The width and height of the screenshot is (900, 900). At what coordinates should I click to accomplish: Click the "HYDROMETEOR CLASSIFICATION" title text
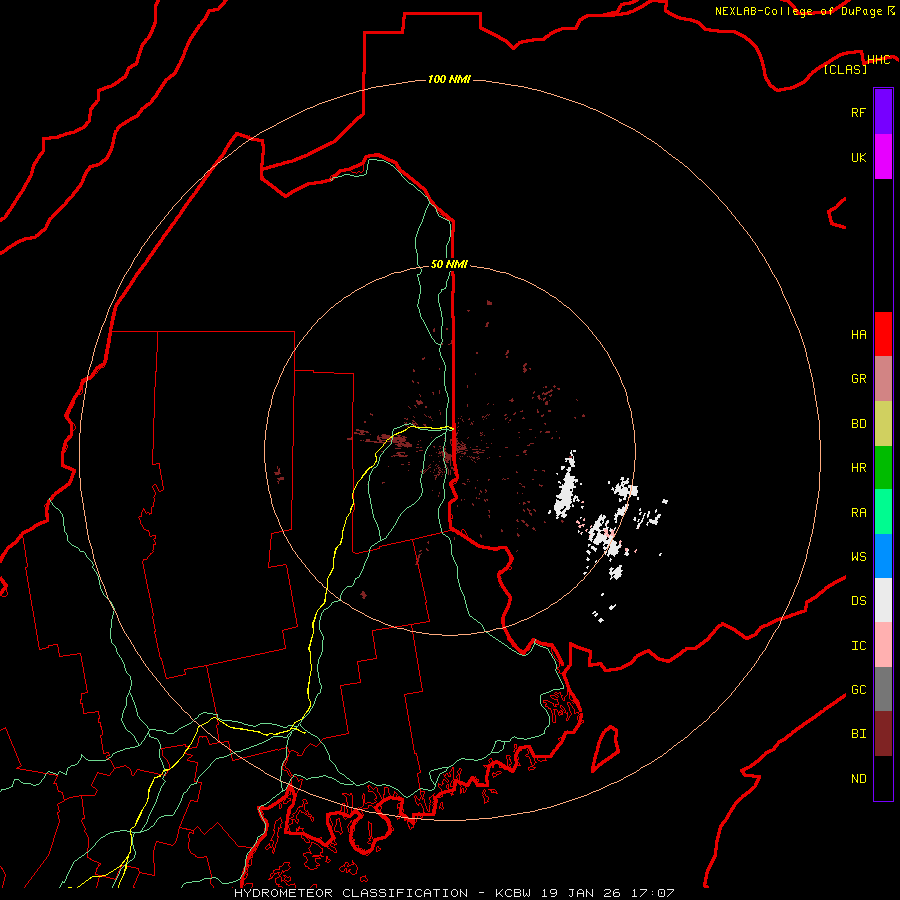(x=350, y=893)
